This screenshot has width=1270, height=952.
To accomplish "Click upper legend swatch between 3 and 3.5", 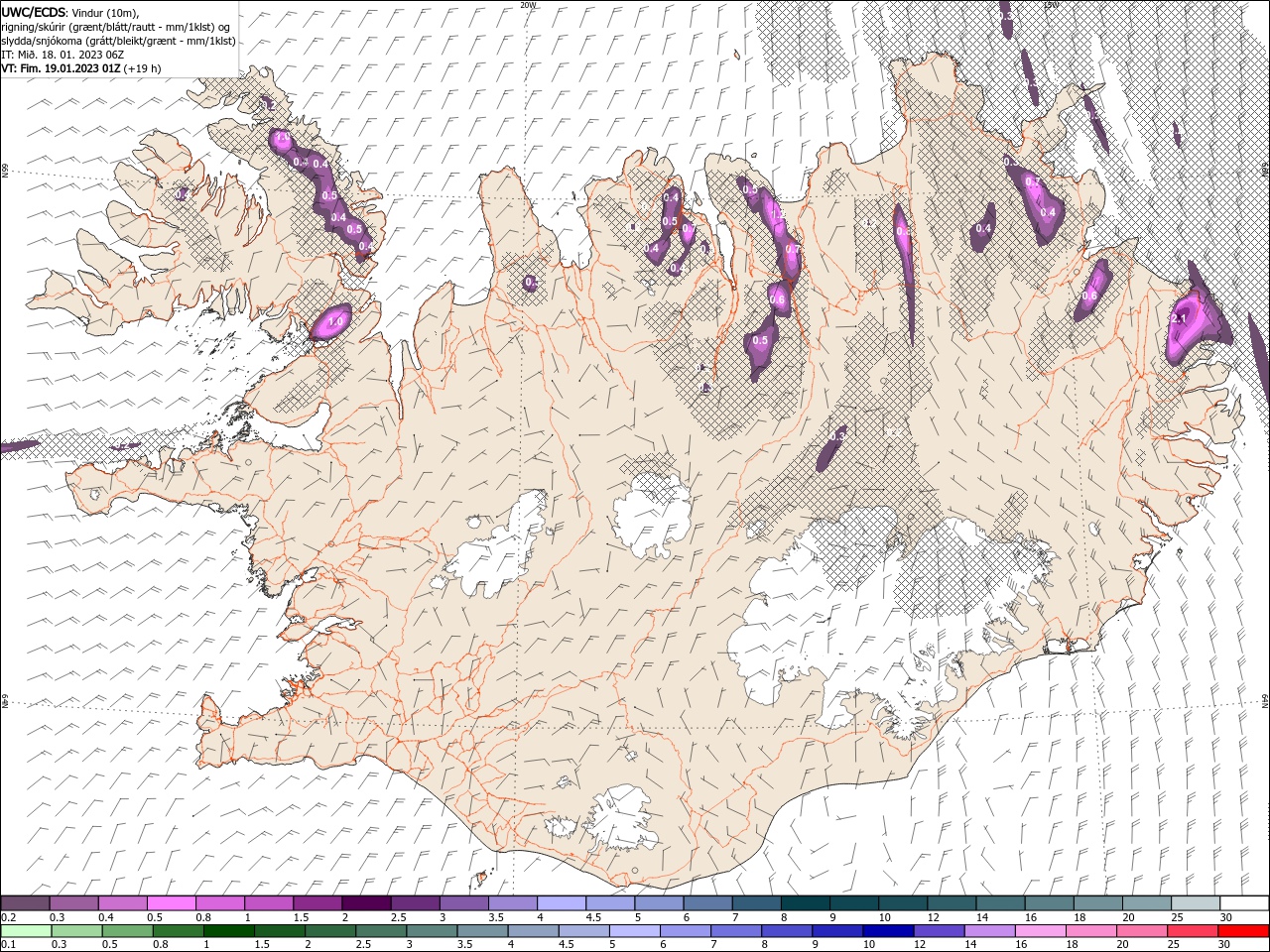I will click(462, 902).
